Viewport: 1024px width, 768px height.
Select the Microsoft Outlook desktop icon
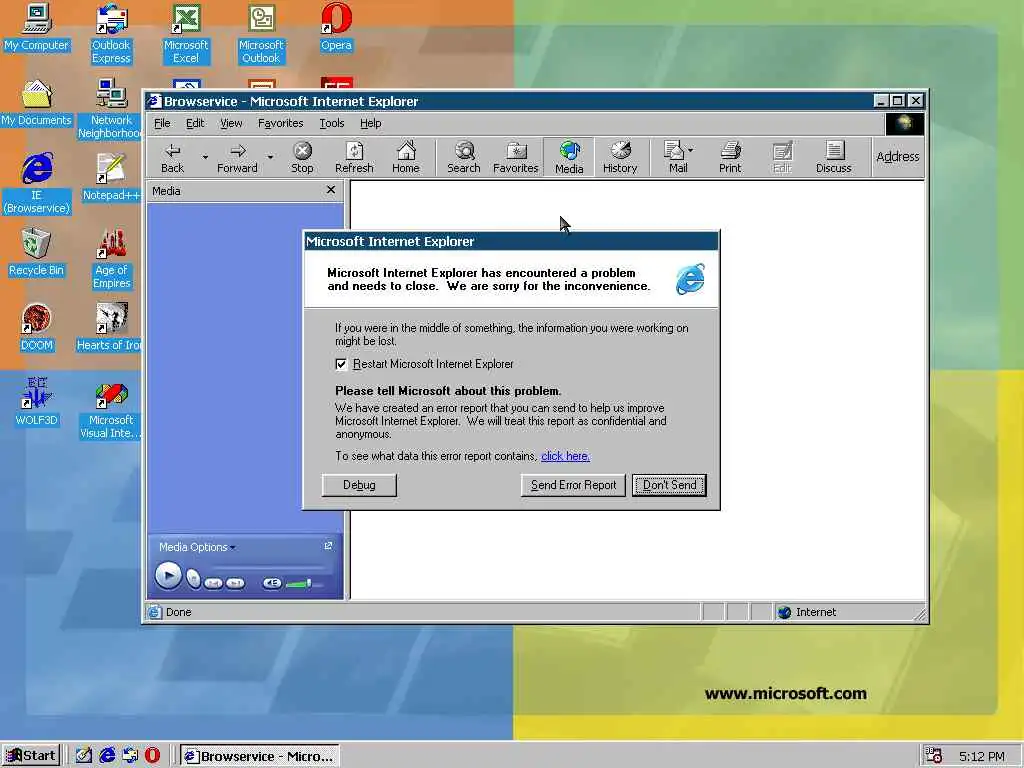click(x=261, y=34)
